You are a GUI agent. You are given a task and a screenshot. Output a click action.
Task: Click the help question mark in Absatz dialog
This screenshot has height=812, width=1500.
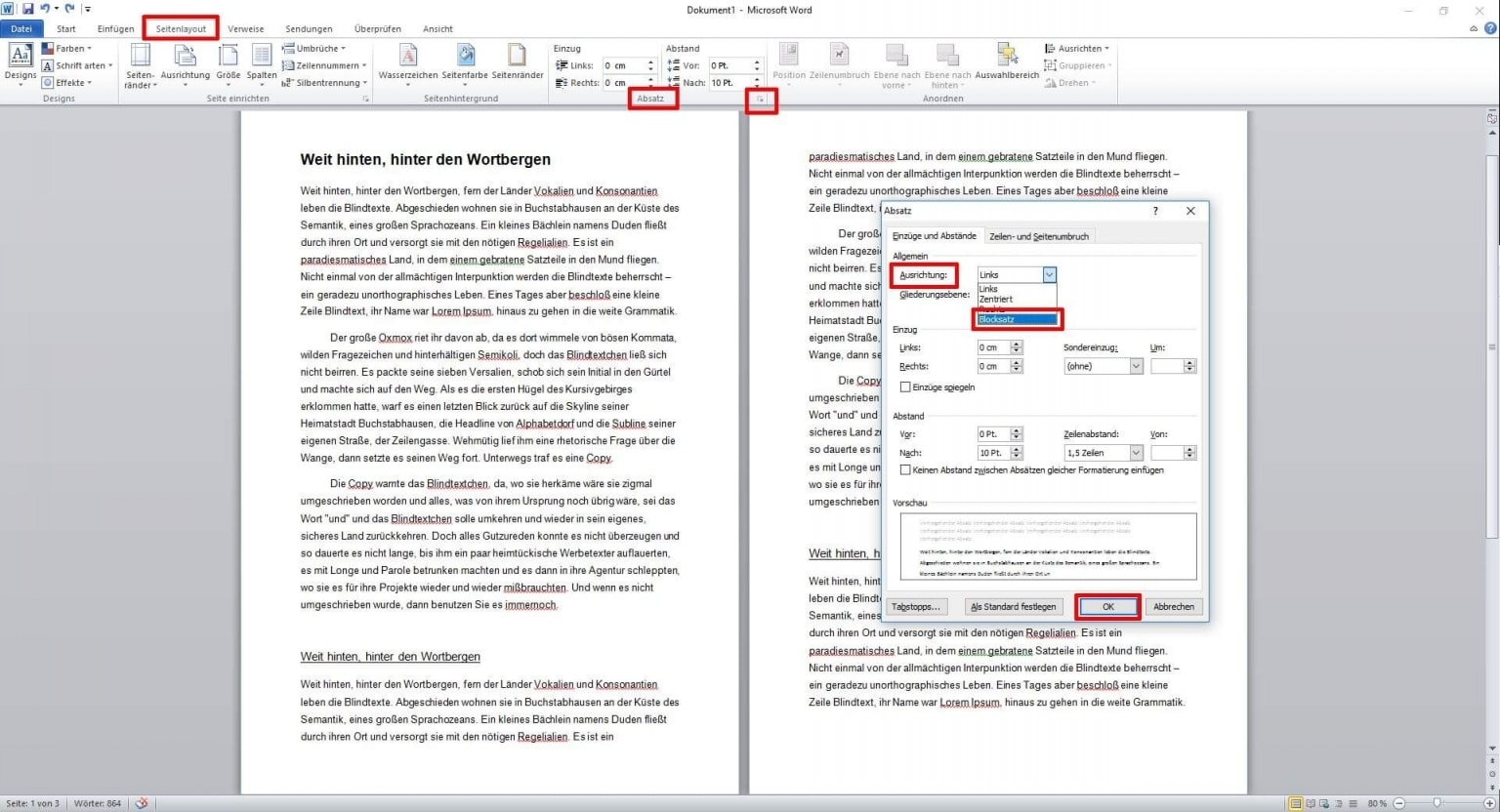(1155, 211)
